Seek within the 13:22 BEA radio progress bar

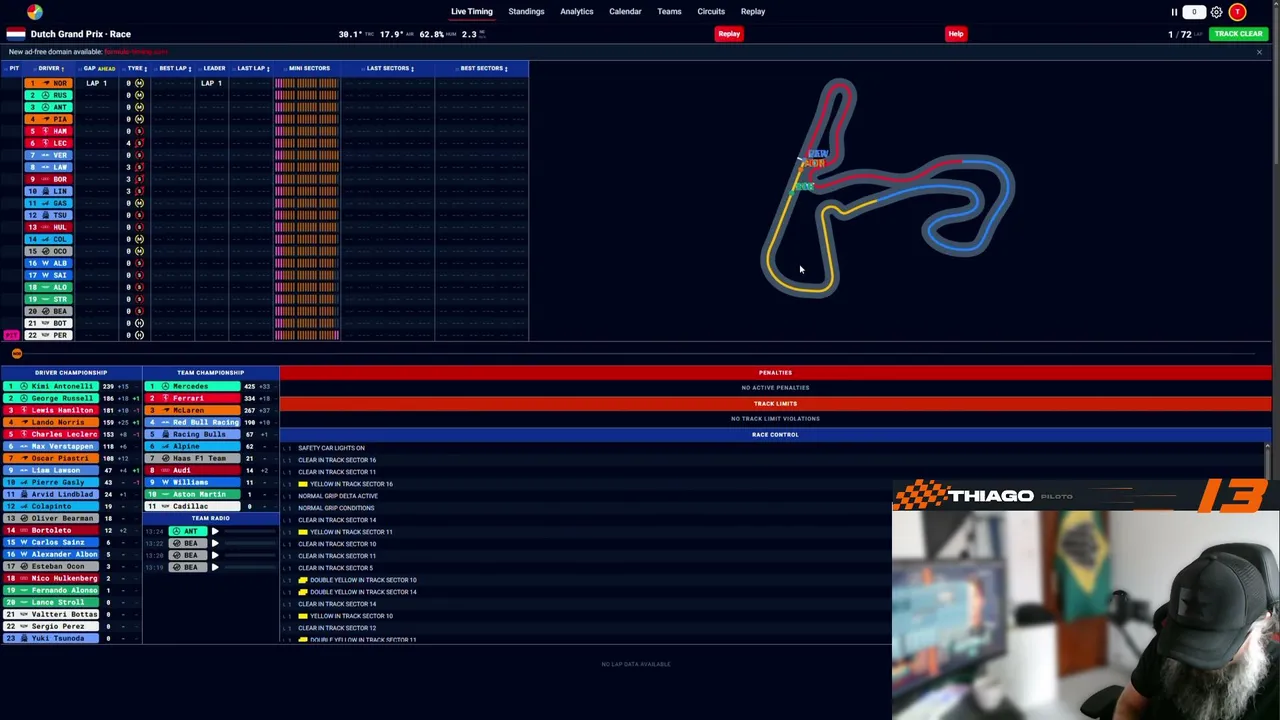[x=249, y=543]
